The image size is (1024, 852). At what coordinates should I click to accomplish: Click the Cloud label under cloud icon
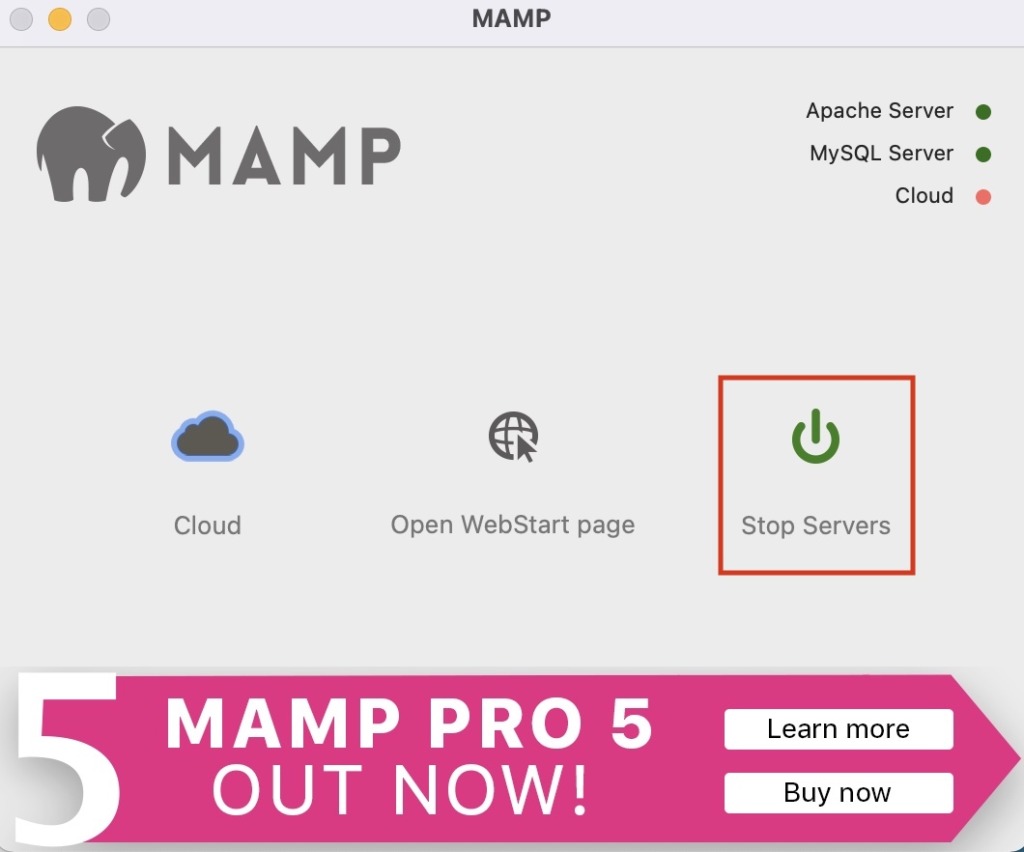208,526
